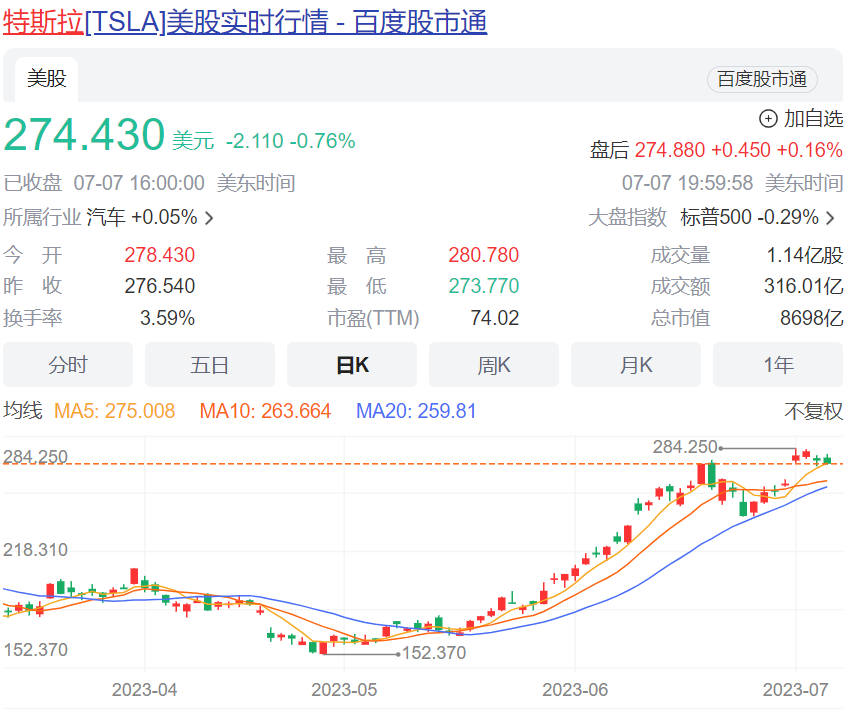The image size is (860, 710).
Task: Open the 不复权 adjustment dropdown
Action: click(813, 411)
